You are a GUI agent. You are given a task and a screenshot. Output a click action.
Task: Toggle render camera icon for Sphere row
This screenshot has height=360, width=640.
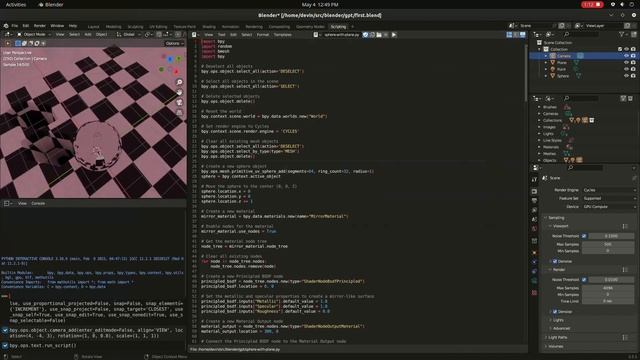coord(633,76)
